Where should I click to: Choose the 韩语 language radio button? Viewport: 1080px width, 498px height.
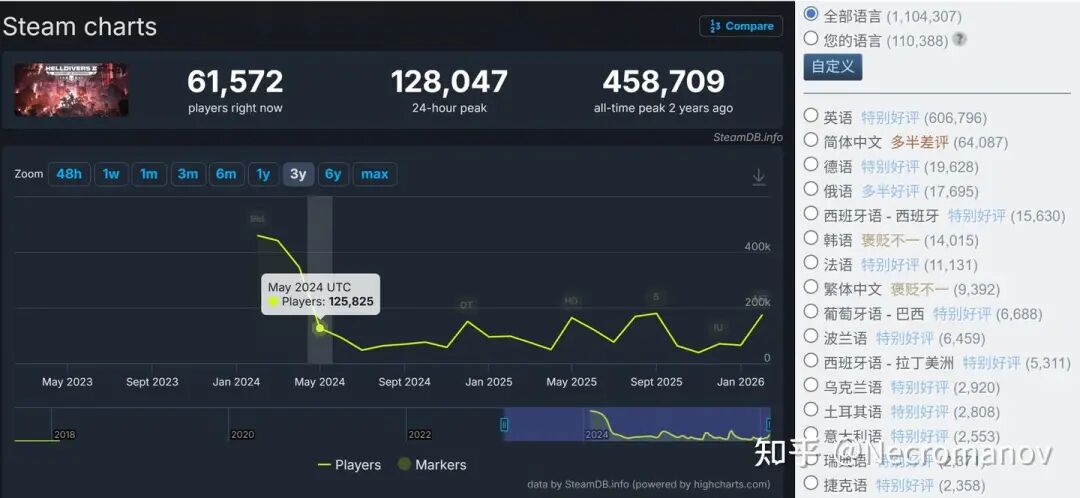tap(811, 238)
